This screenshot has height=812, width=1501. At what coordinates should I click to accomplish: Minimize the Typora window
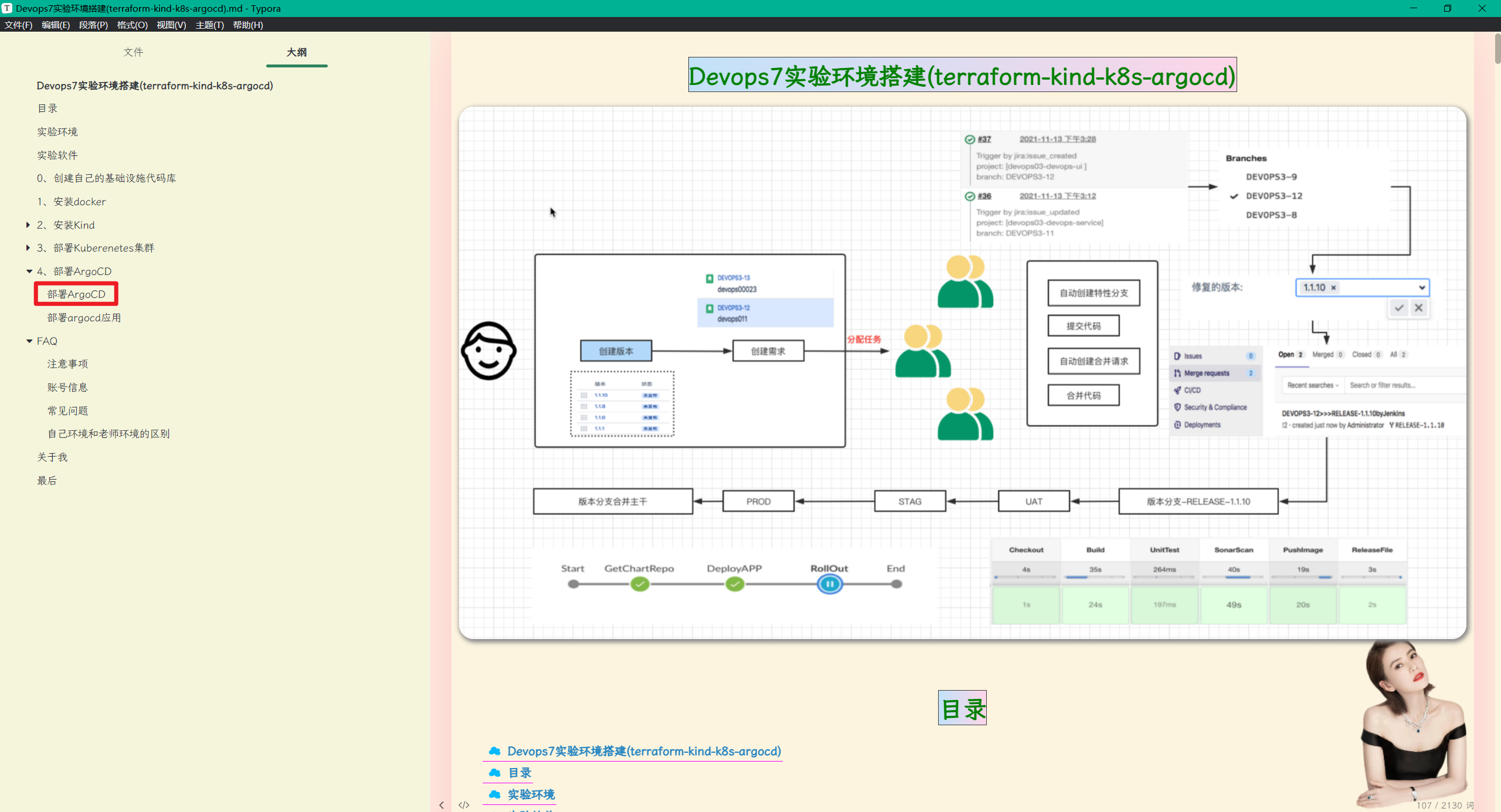point(1414,8)
